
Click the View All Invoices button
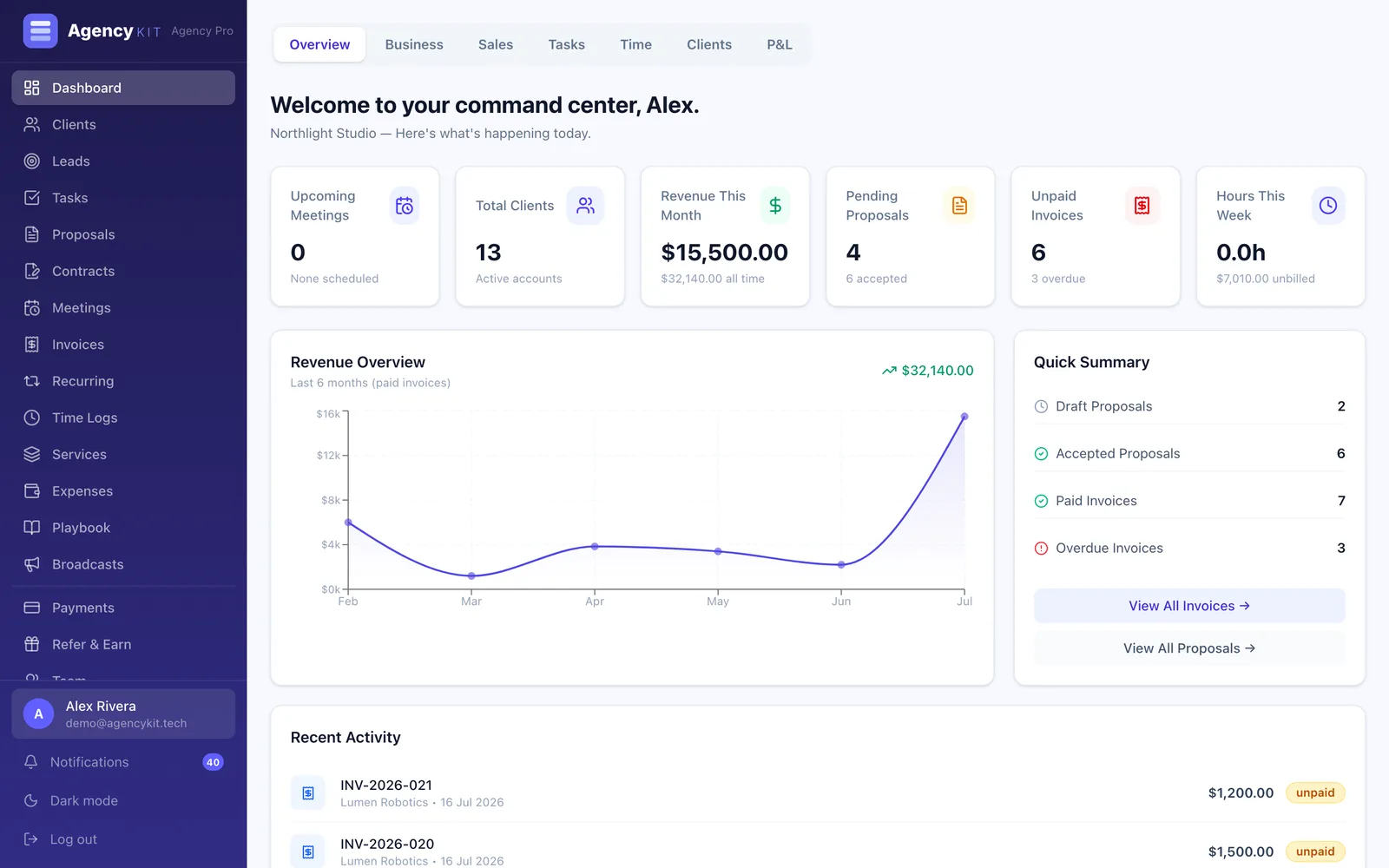[1189, 606]
